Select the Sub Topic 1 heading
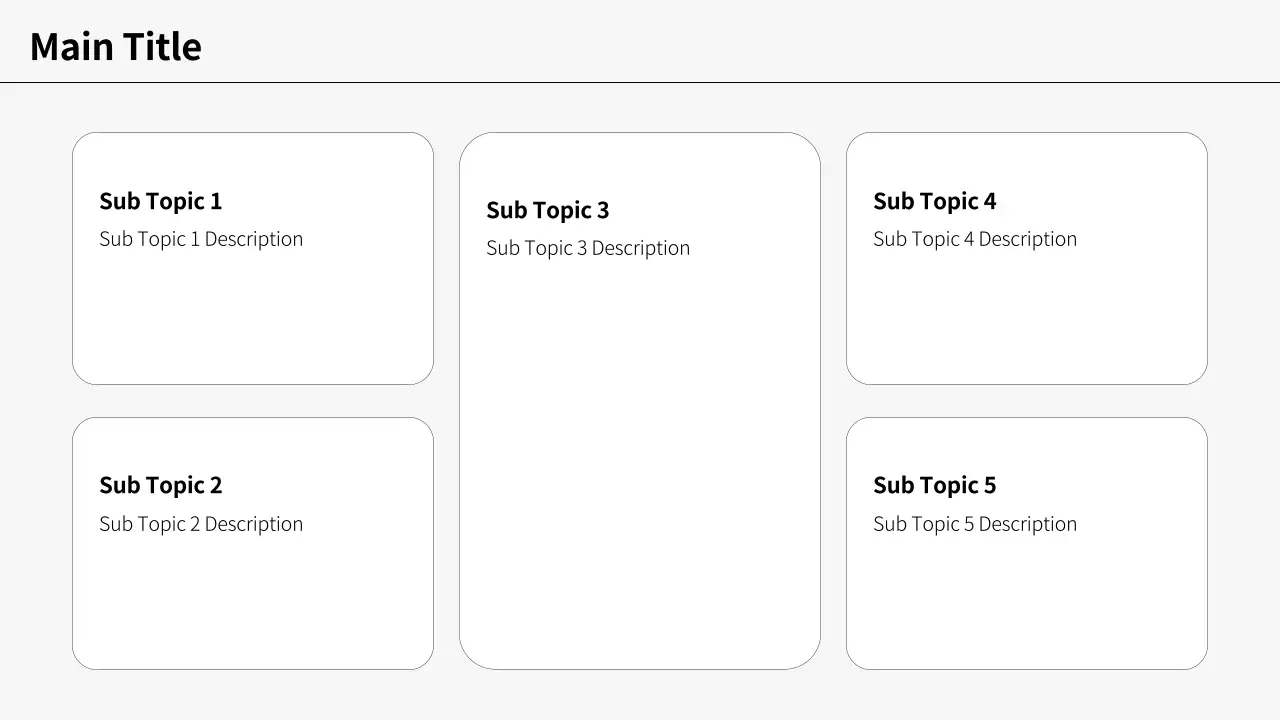 (160, 201)
